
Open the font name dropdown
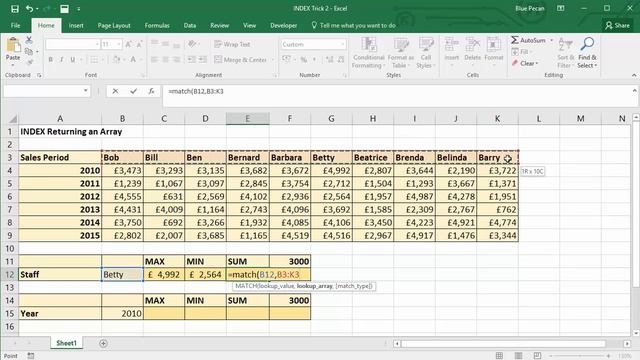(x=97, y=44)
